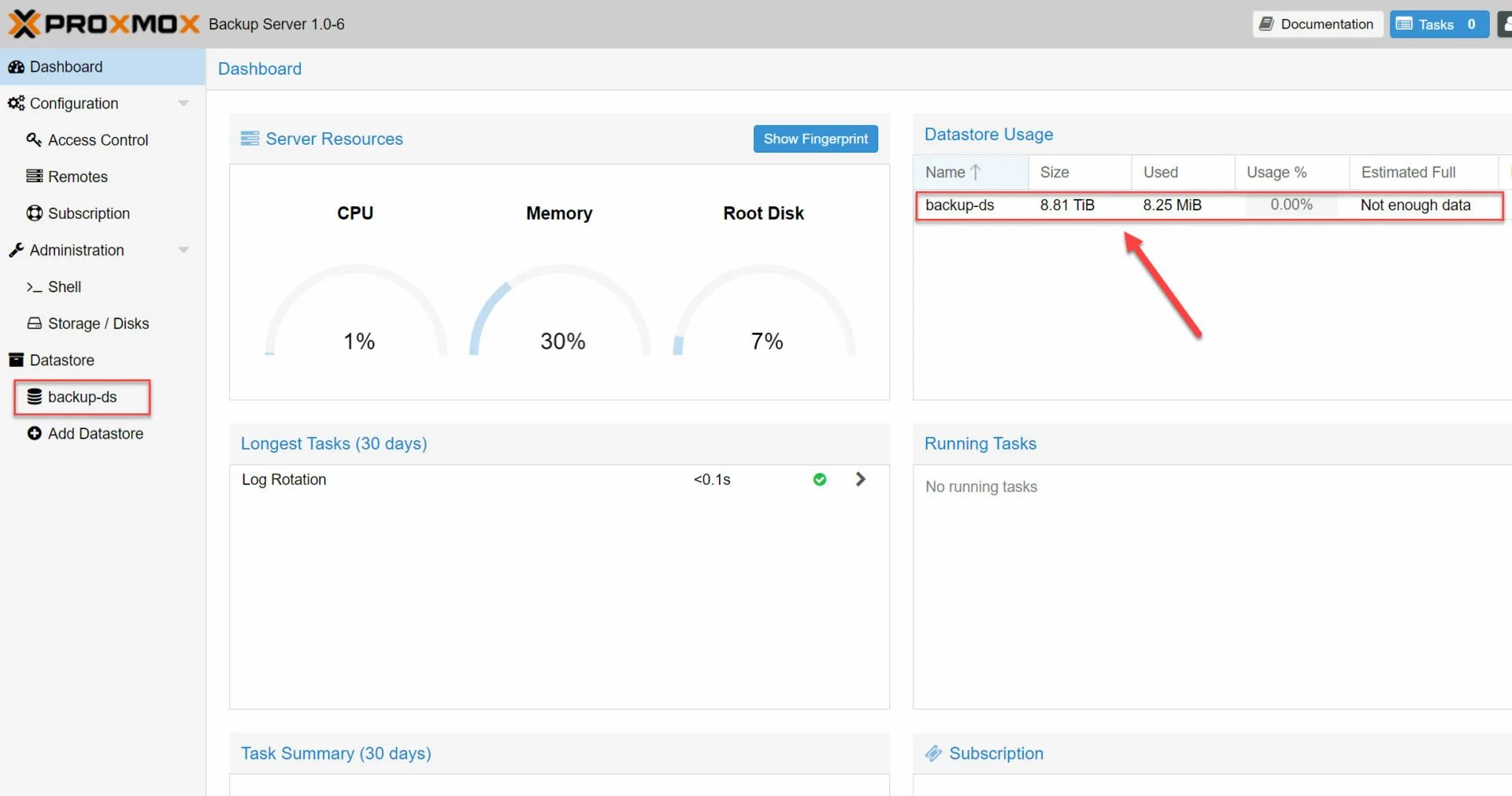1512x796 pixels.
Task: Click the 8.81 TiB size cell
Action: (x=1067, y=205)
